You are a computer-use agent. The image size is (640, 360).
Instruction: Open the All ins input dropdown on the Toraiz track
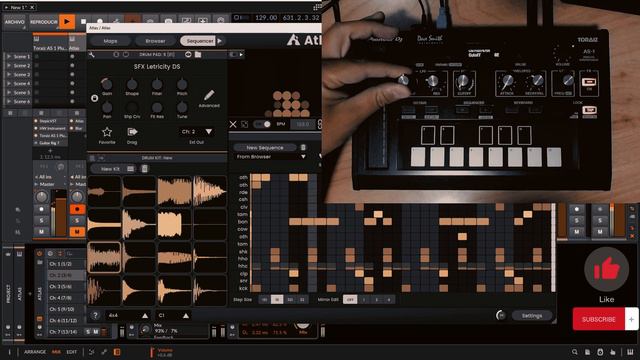pos(51,177)
